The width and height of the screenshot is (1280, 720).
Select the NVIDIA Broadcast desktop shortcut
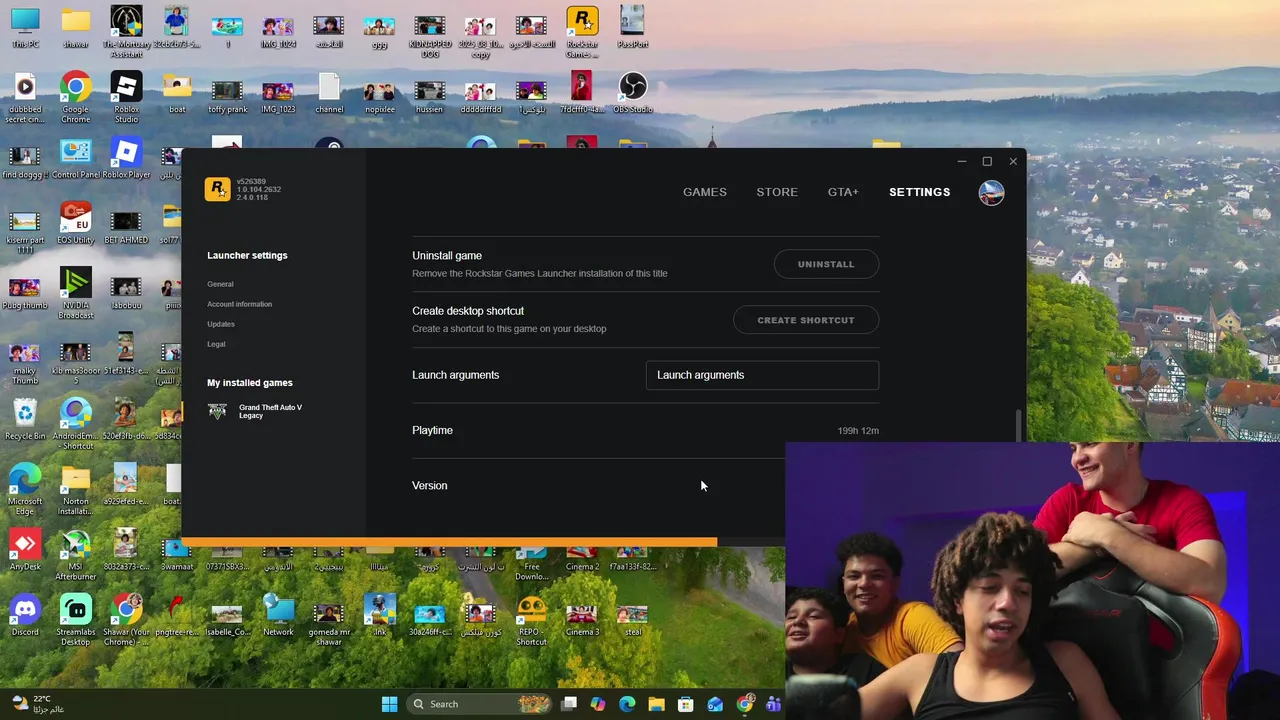click(76, 294)
